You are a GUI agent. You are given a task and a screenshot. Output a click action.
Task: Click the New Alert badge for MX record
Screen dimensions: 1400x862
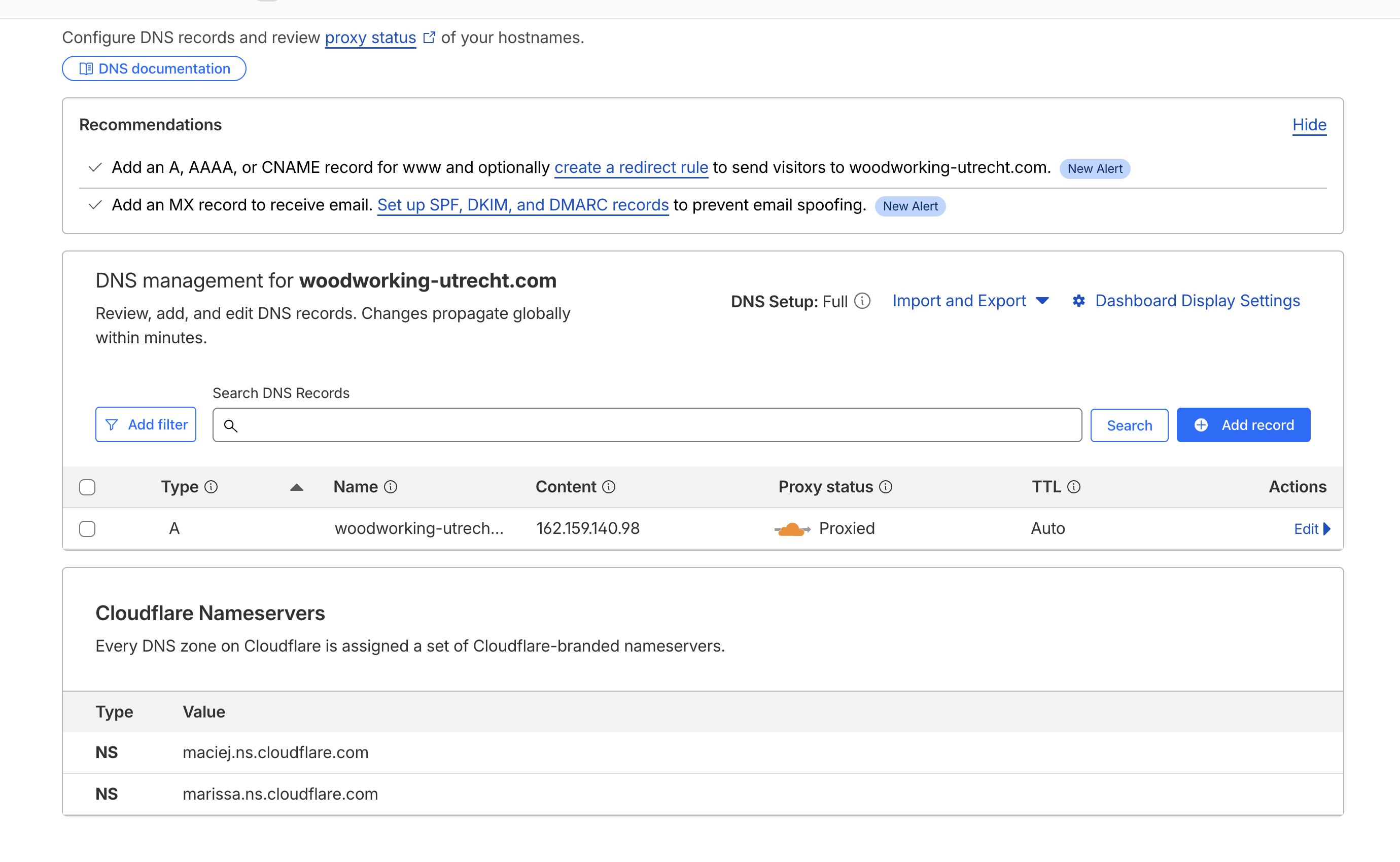[910, 206]
